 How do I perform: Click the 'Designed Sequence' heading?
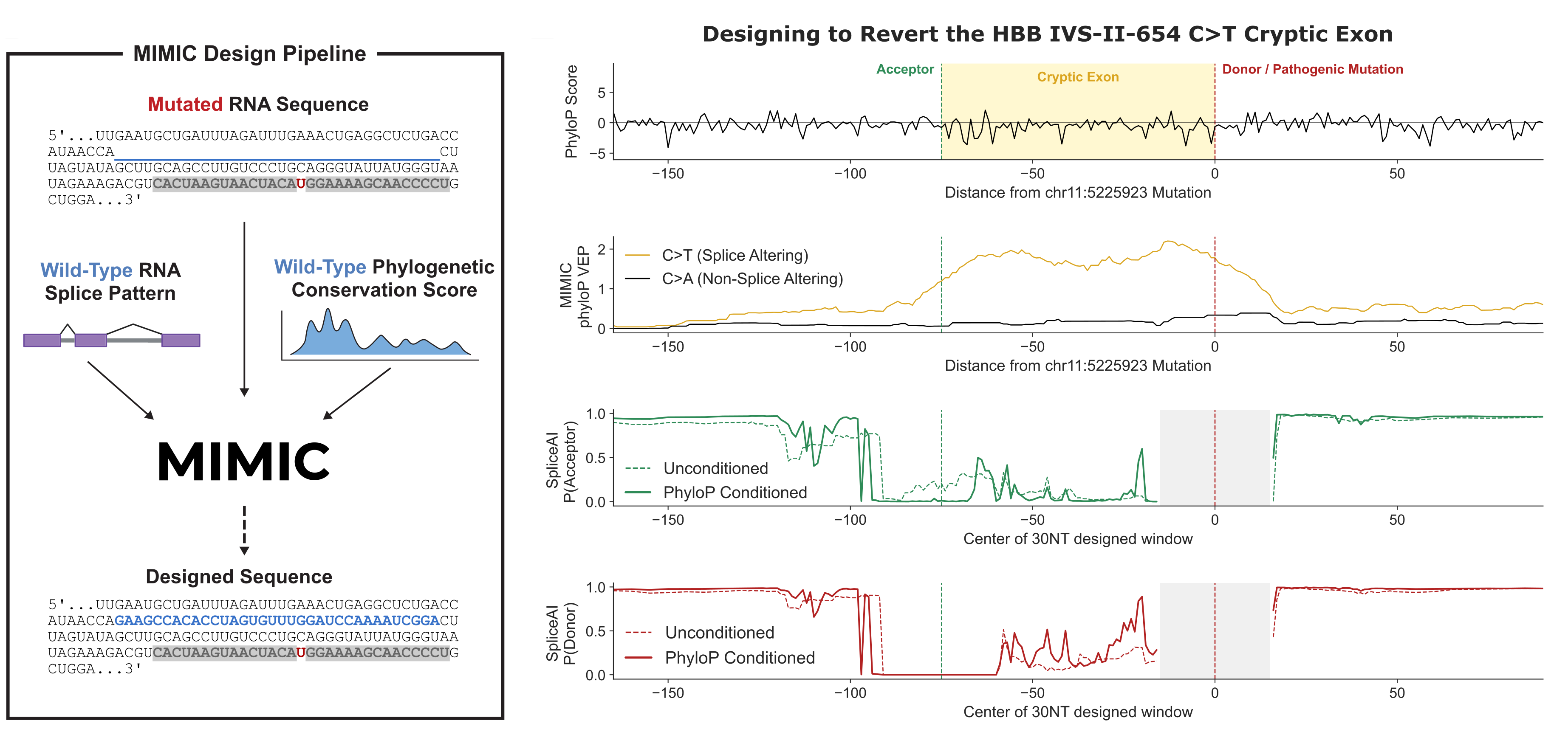(x=239, y=576)
